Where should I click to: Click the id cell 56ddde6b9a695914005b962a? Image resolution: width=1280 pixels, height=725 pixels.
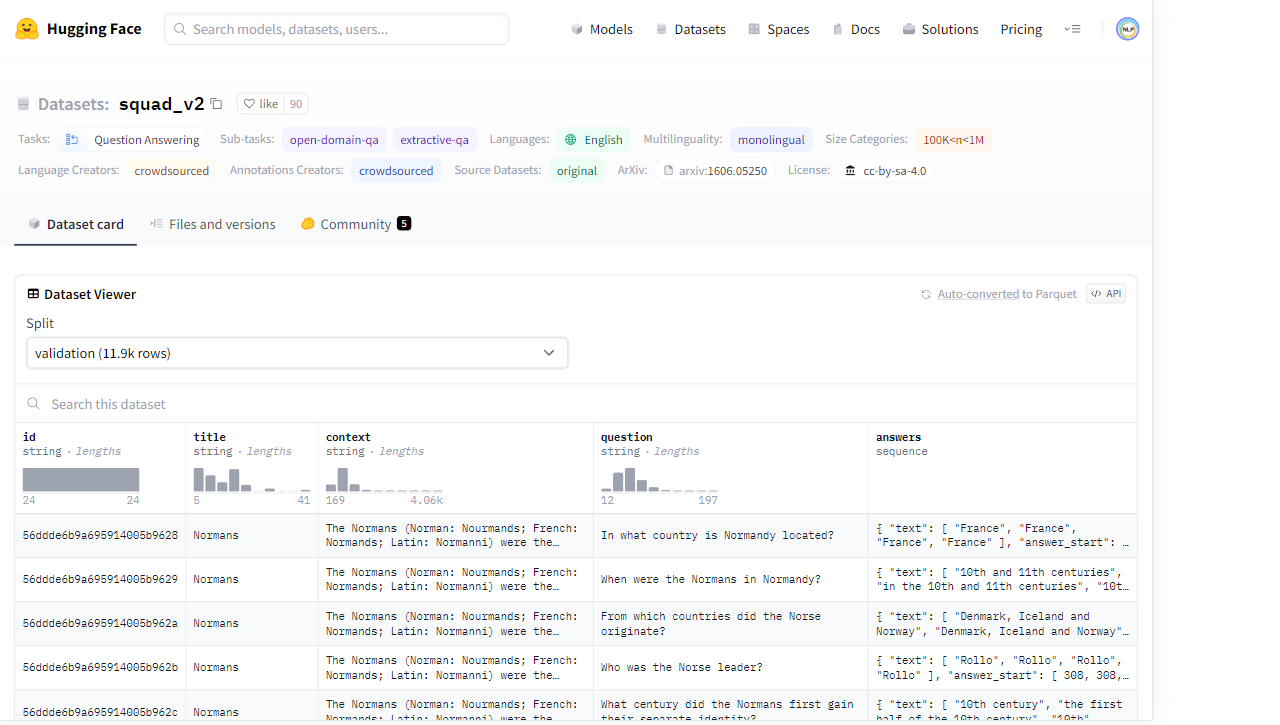pyautogui.click(x=100, y=624)
